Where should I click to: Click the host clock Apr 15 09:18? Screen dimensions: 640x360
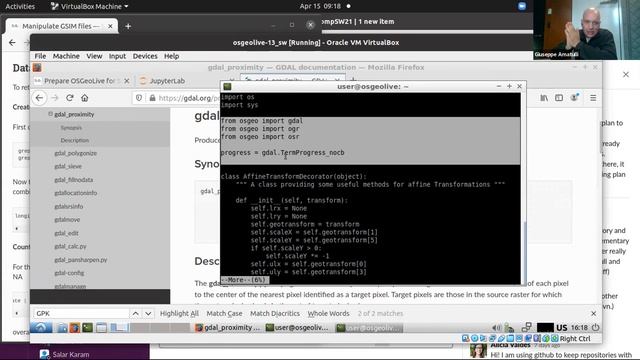click(320, 6)
